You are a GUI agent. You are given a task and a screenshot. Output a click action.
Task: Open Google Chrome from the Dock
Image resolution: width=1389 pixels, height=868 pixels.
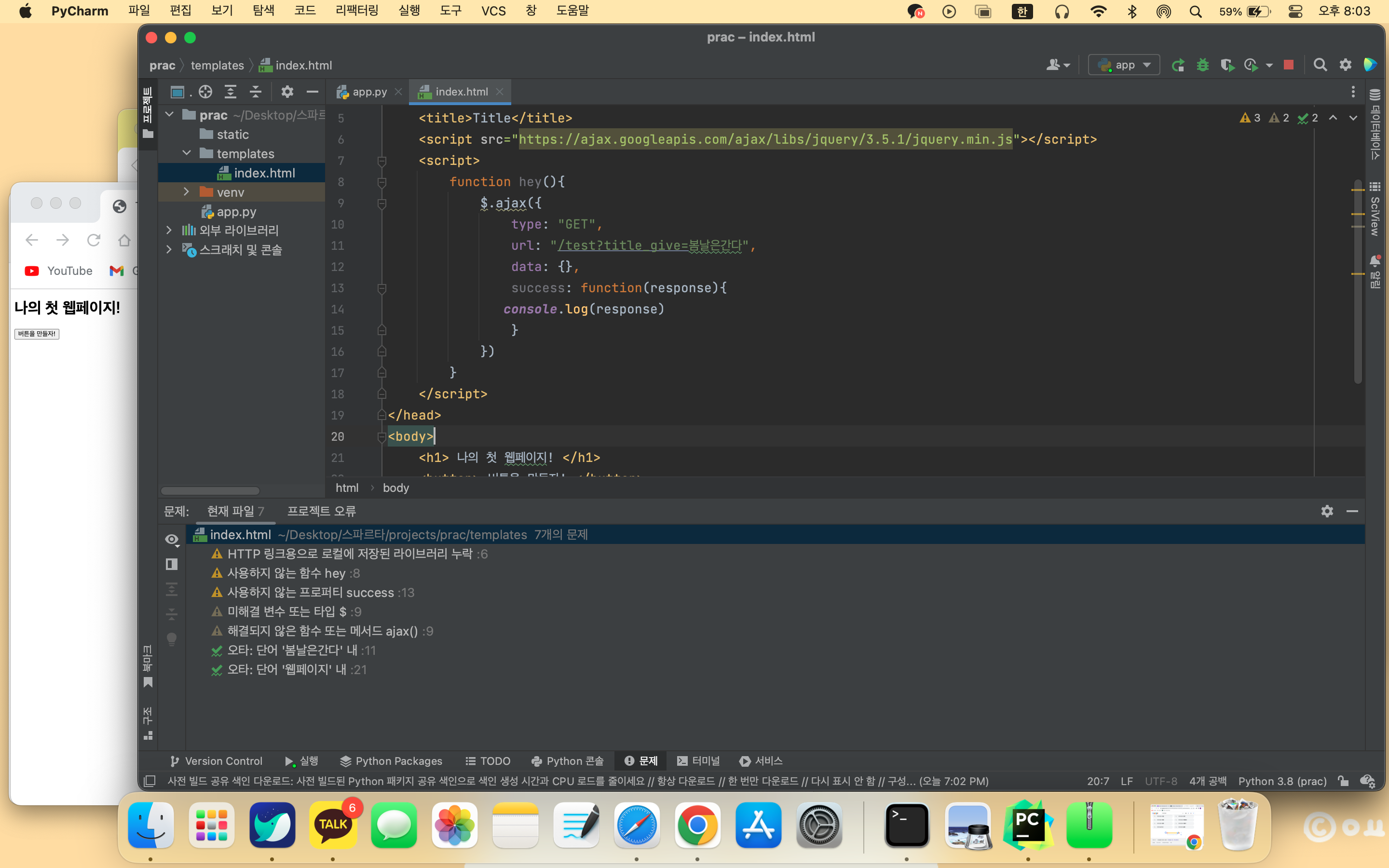tap(697, 825)
